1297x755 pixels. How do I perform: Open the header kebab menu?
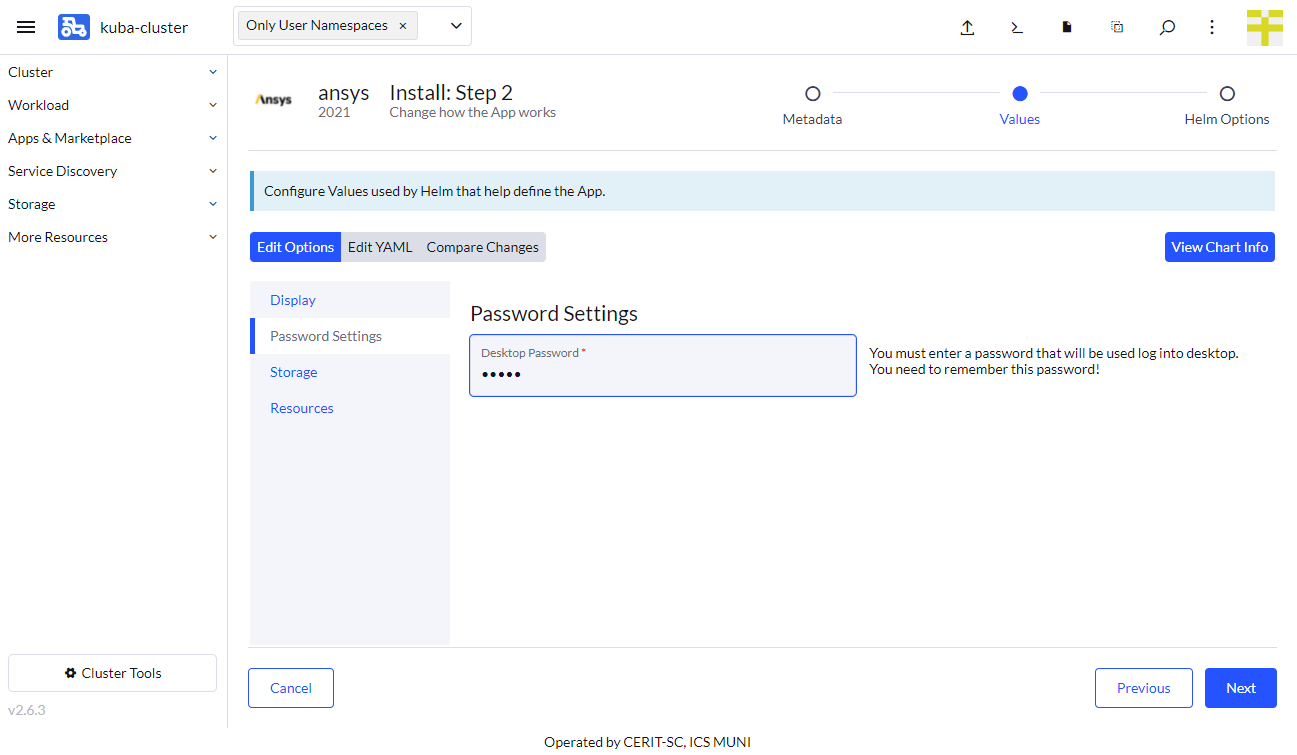(1211, 27)
